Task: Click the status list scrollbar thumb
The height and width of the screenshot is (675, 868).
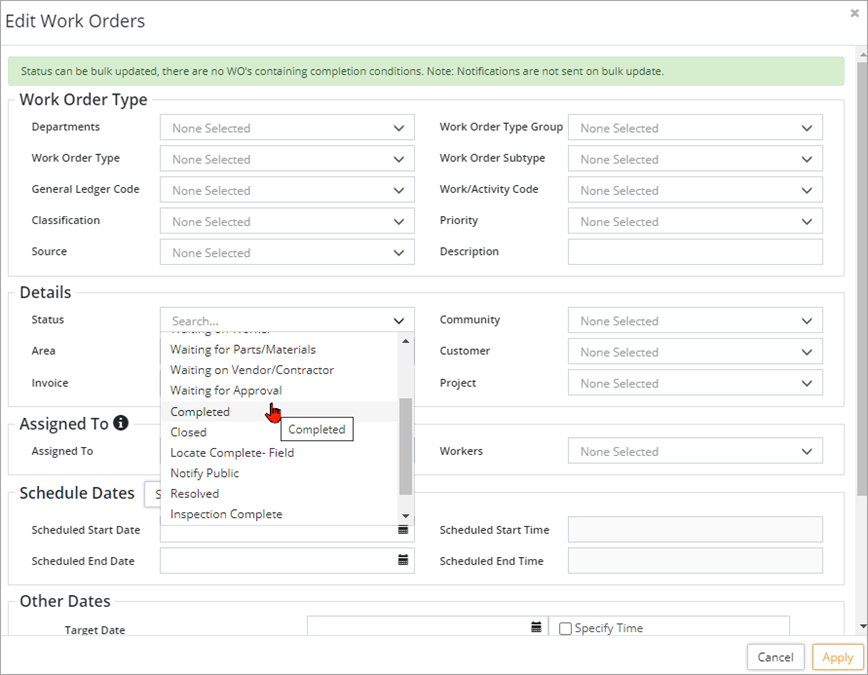Action: point(405,445)
